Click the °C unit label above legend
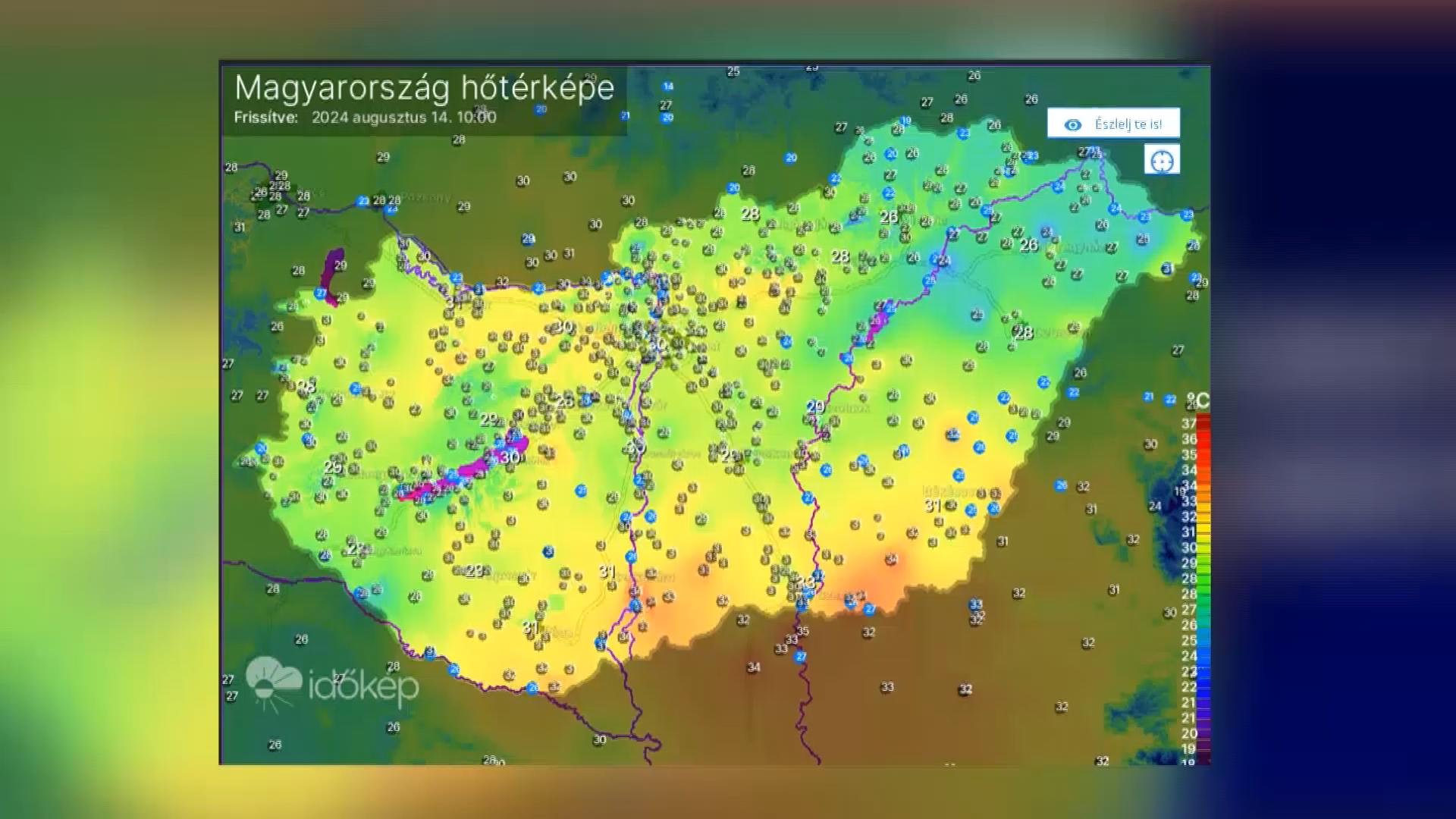Viewport: 1456px width, 819px height. click(x=1198, y=400)
